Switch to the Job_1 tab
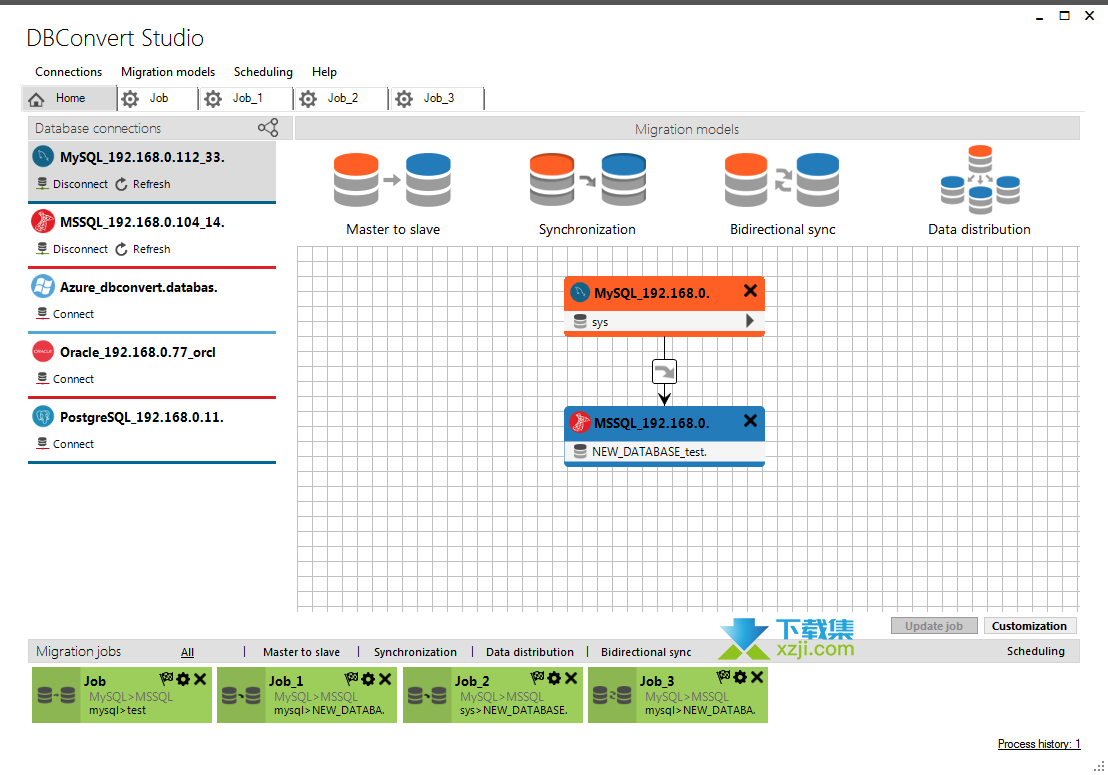Image resolution: width=1108 pixels, height=775 pixels. pyautogui.click(x=246, y=98)
